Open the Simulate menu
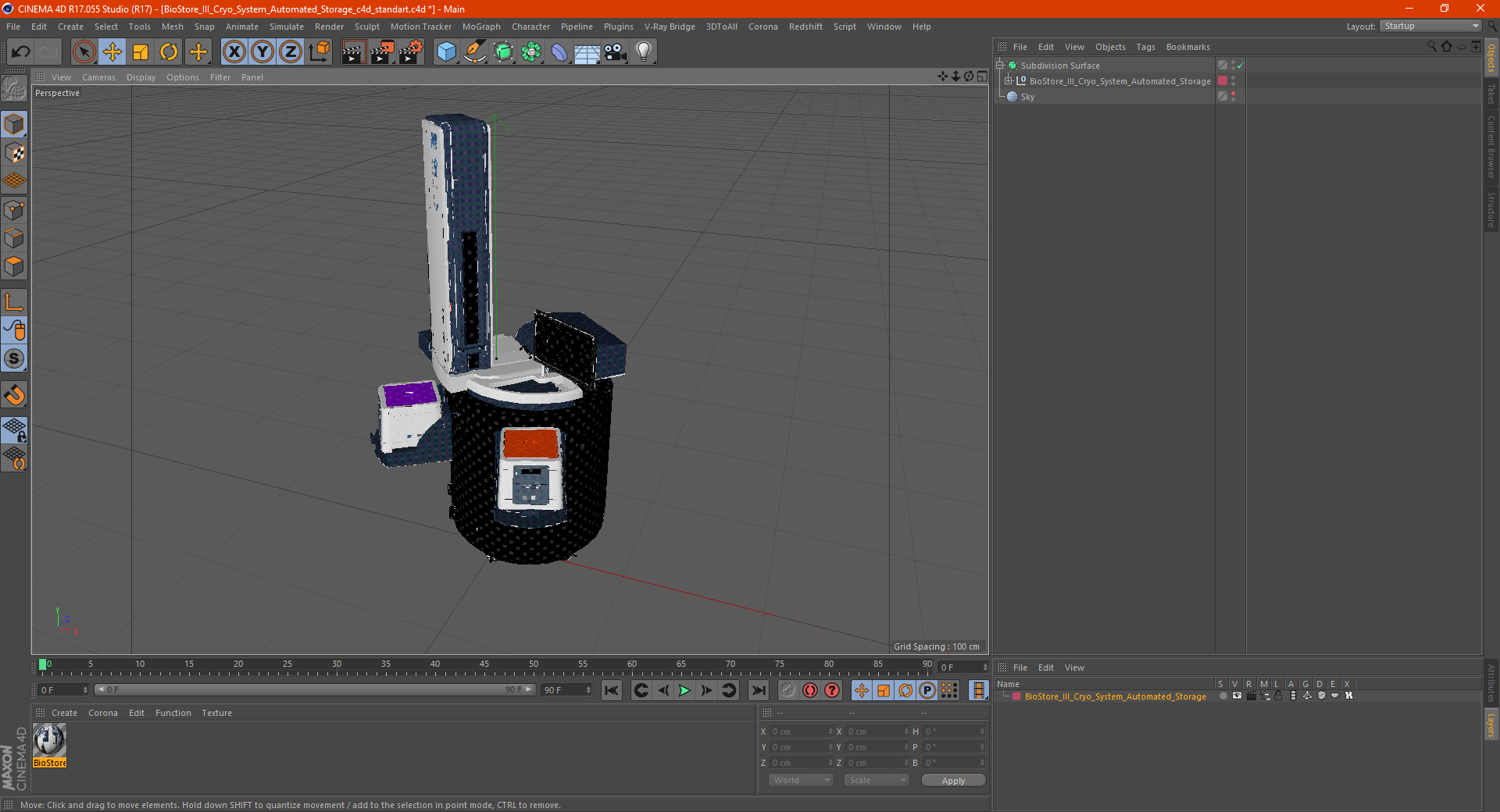 [x=287, y=27]
